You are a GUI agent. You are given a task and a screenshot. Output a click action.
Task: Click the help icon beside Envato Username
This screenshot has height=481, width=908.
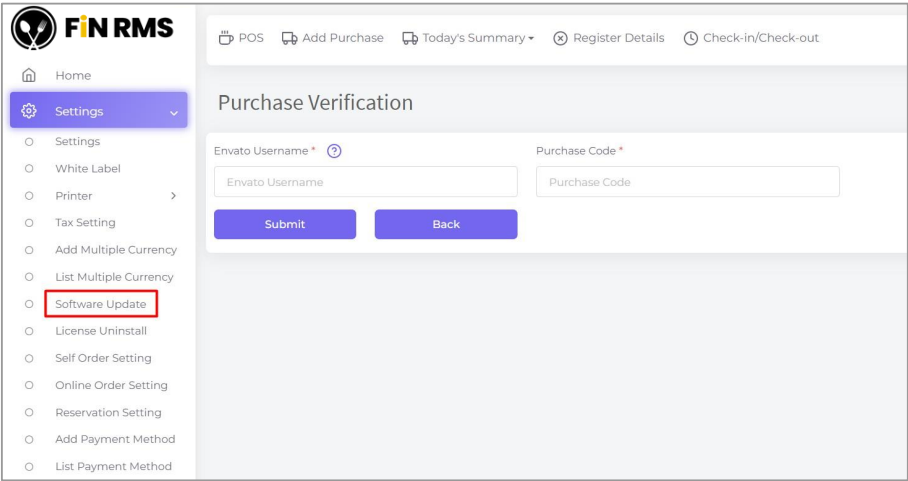pos(335,151)
